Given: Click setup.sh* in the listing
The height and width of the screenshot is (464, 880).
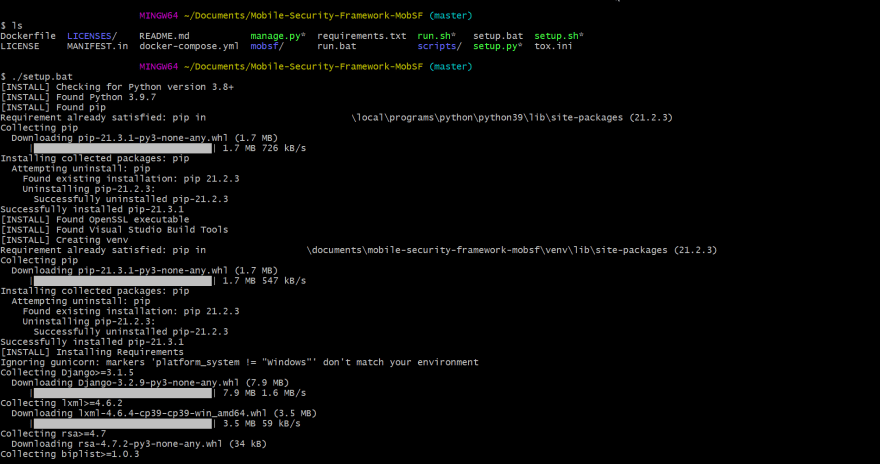Looking at the screenshot, I should click(559, 36).
